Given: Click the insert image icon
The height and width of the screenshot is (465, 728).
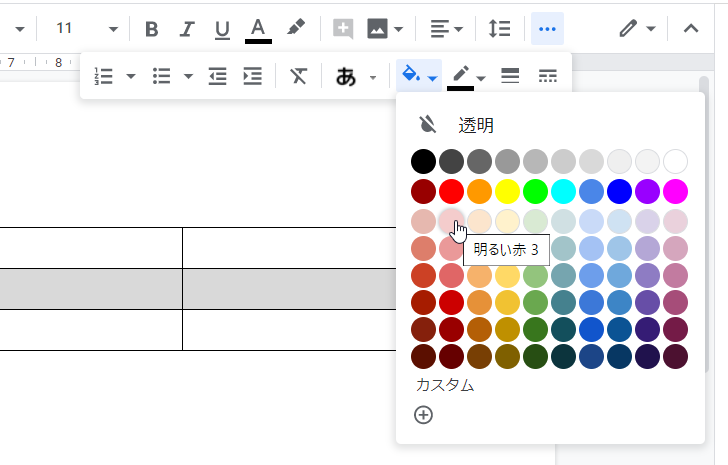Looking at the screenshot, I should click(x=377, y=29).
